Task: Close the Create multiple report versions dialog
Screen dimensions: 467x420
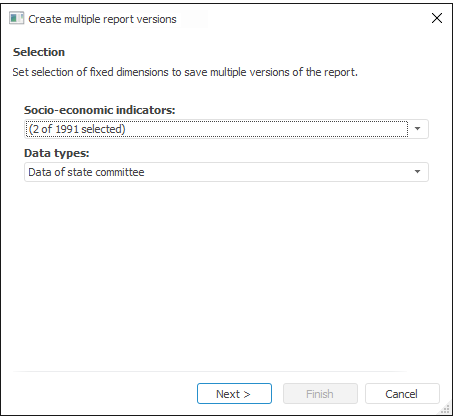Action: (x=437, y=18)
